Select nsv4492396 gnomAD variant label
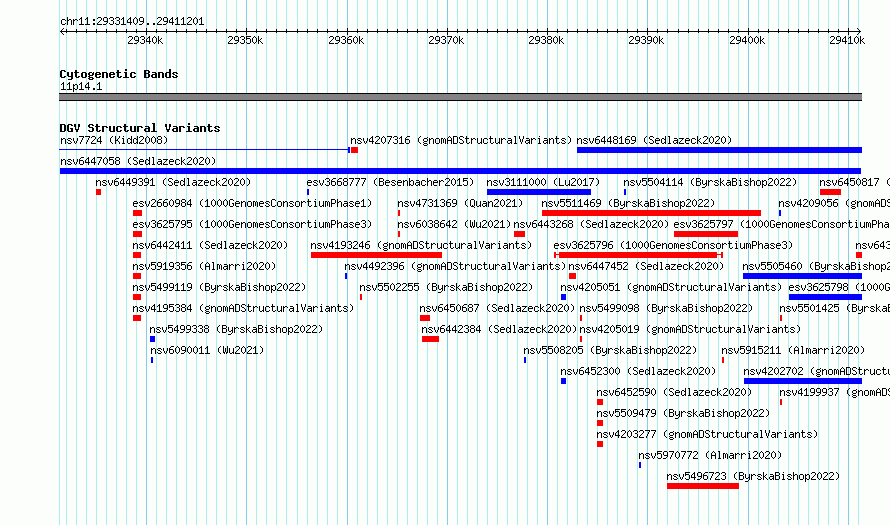Image resolution: width=890 pixels, height=525 pixels. point(455,266)
